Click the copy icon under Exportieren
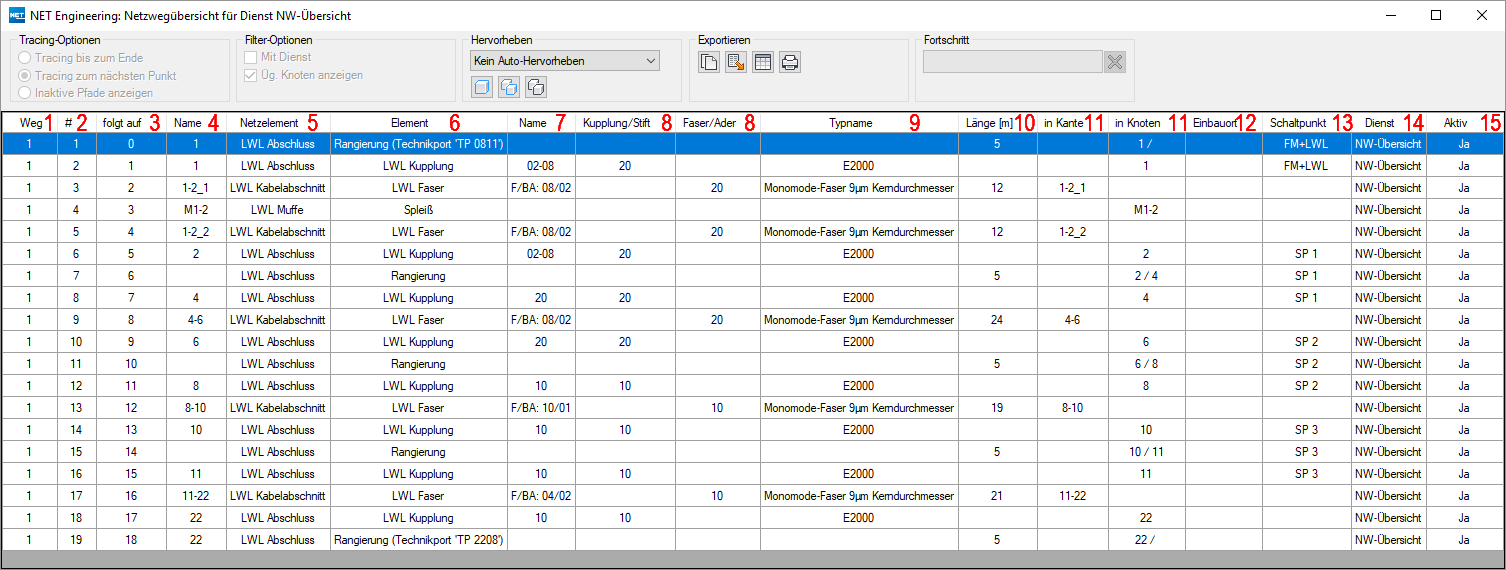The height and width of the screenshot is (570, 1506). pos(708,62)
